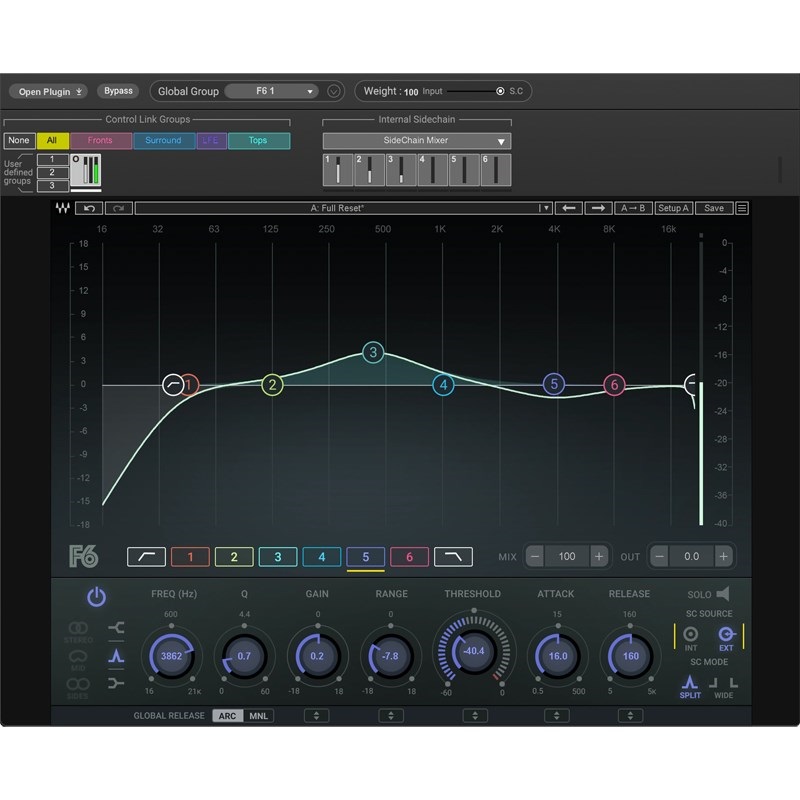Set band to Stereo mode

pyautogui.click(x=78, y=632)
